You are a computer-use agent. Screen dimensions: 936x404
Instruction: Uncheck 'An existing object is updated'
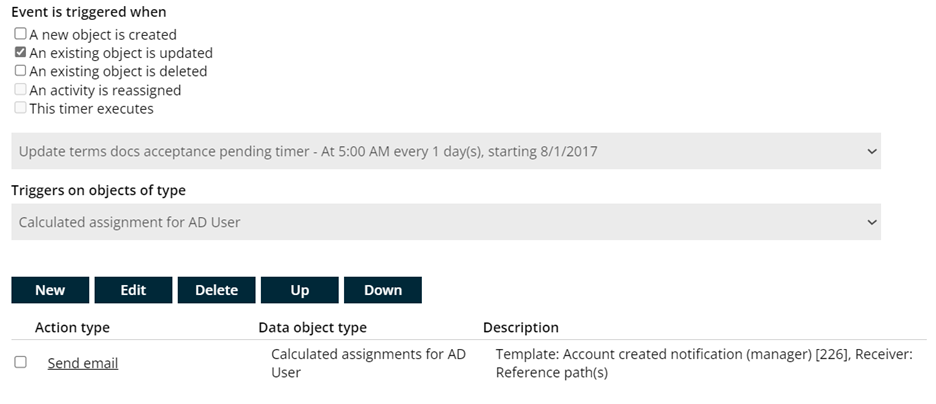pos(20,53)
